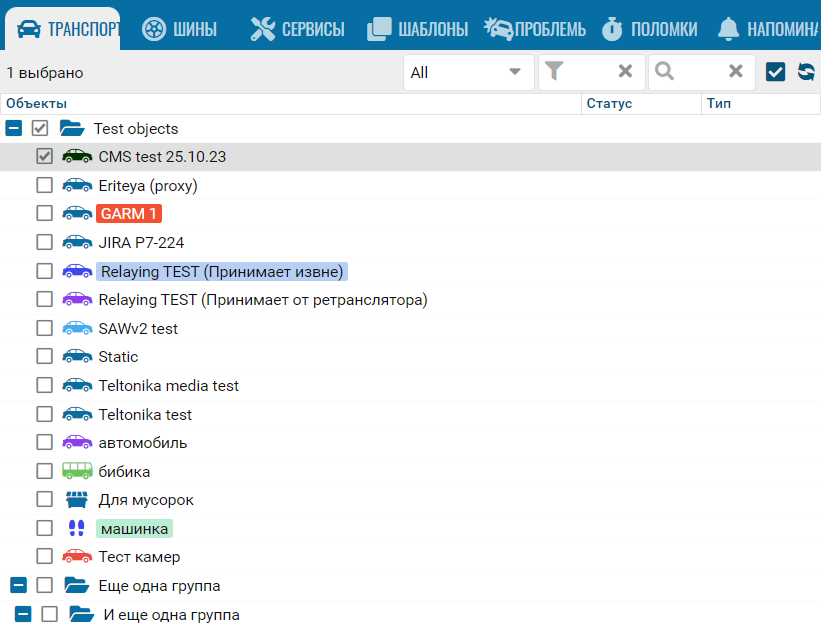Image resolution: width=821 pixels, height=630 pixels.
Task: Switch to the Поломки tab
Action: [x=649, y=29]
